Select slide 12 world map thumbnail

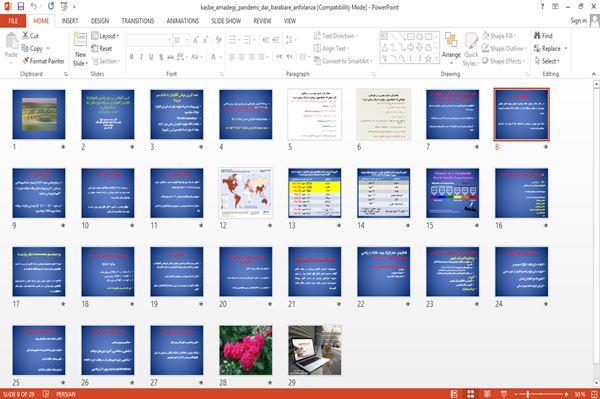point(246,193)
